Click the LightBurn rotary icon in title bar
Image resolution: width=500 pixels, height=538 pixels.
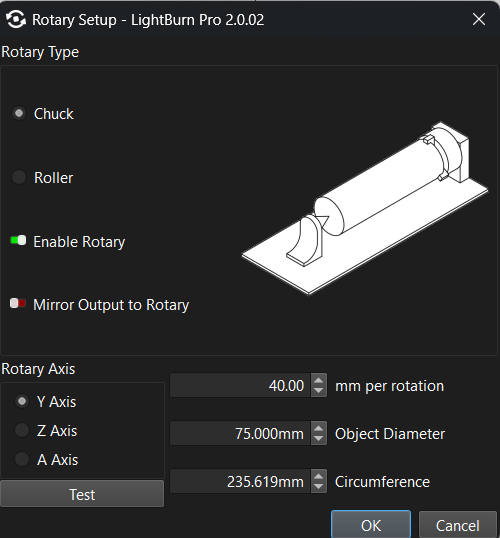16,20
